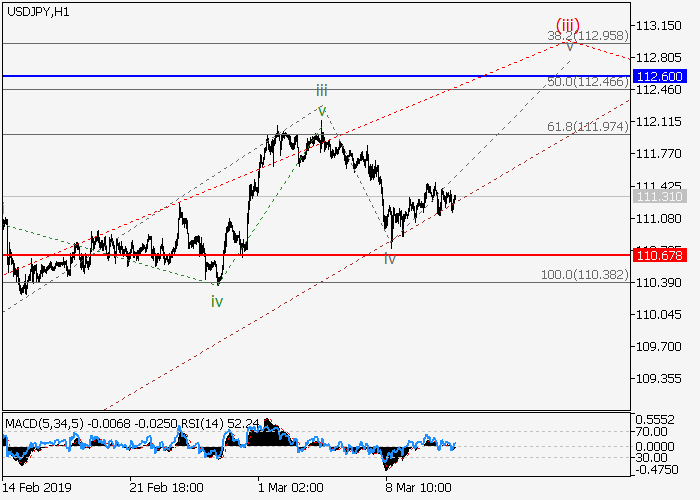Click the 50.0(112.466) Fibonacci level label

coord(587,81)
